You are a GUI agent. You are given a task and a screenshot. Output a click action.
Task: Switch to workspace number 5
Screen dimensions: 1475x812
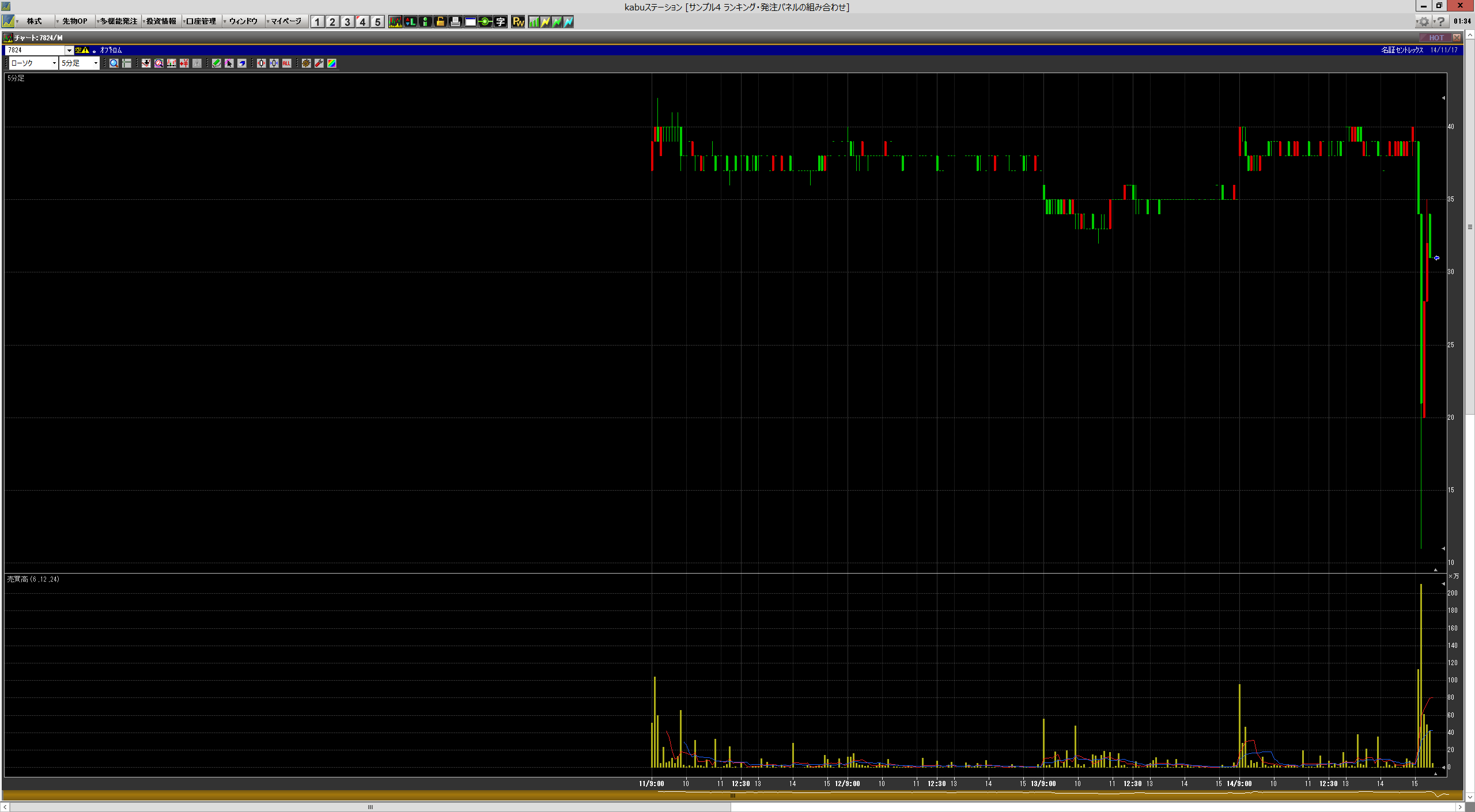click(377, 22)
